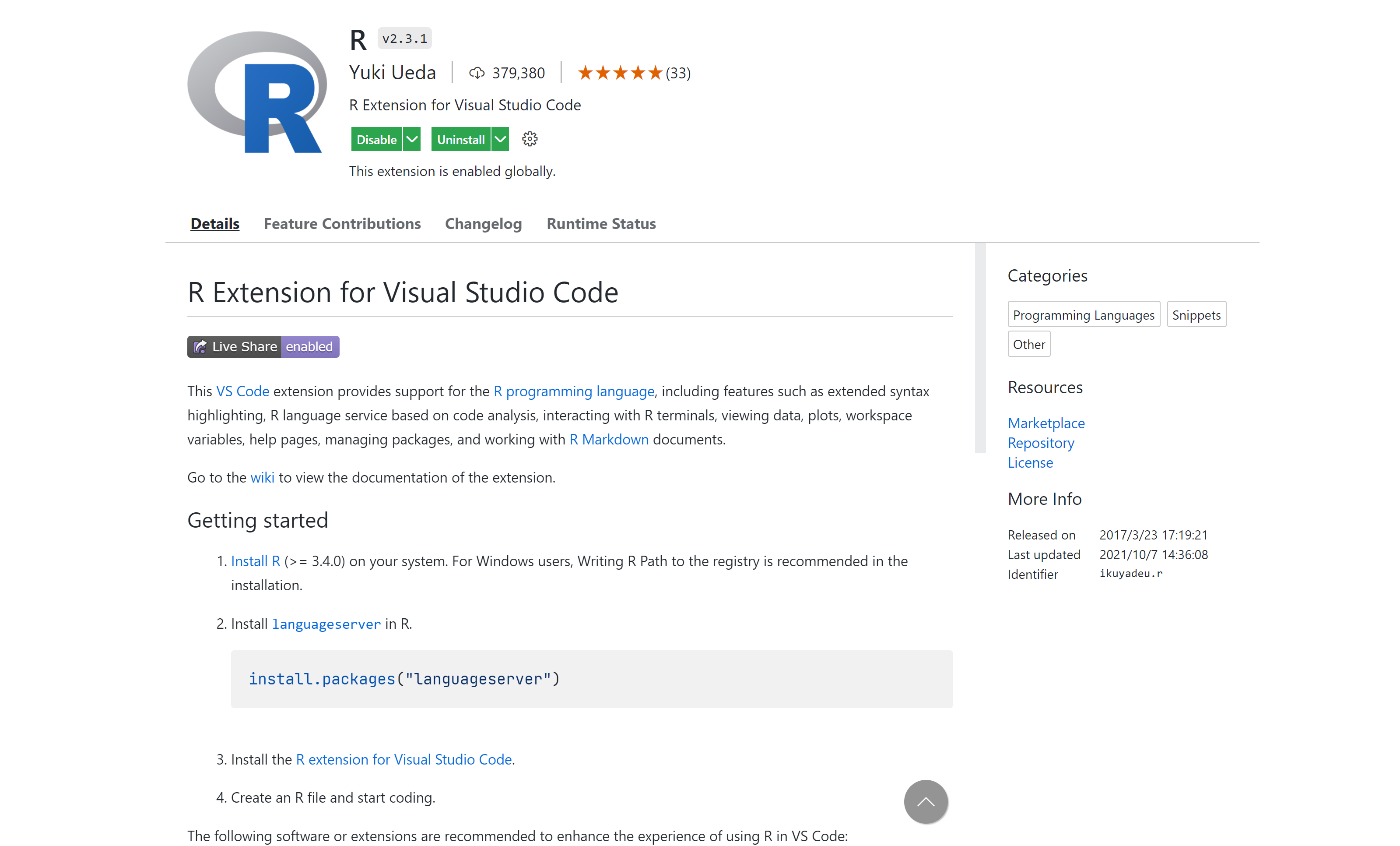This screenshot has height=846, width=1400.
Task: Select the Snippets category
Action: coord(1196,314)
